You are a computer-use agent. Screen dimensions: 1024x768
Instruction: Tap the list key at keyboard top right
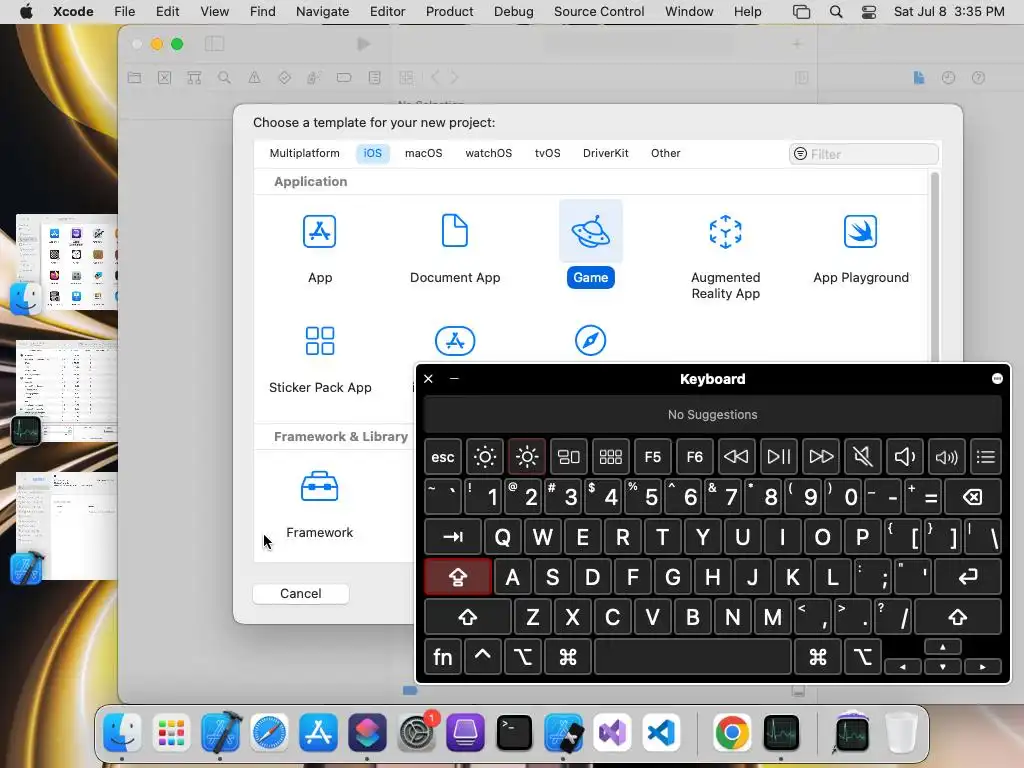pos(985,457)
